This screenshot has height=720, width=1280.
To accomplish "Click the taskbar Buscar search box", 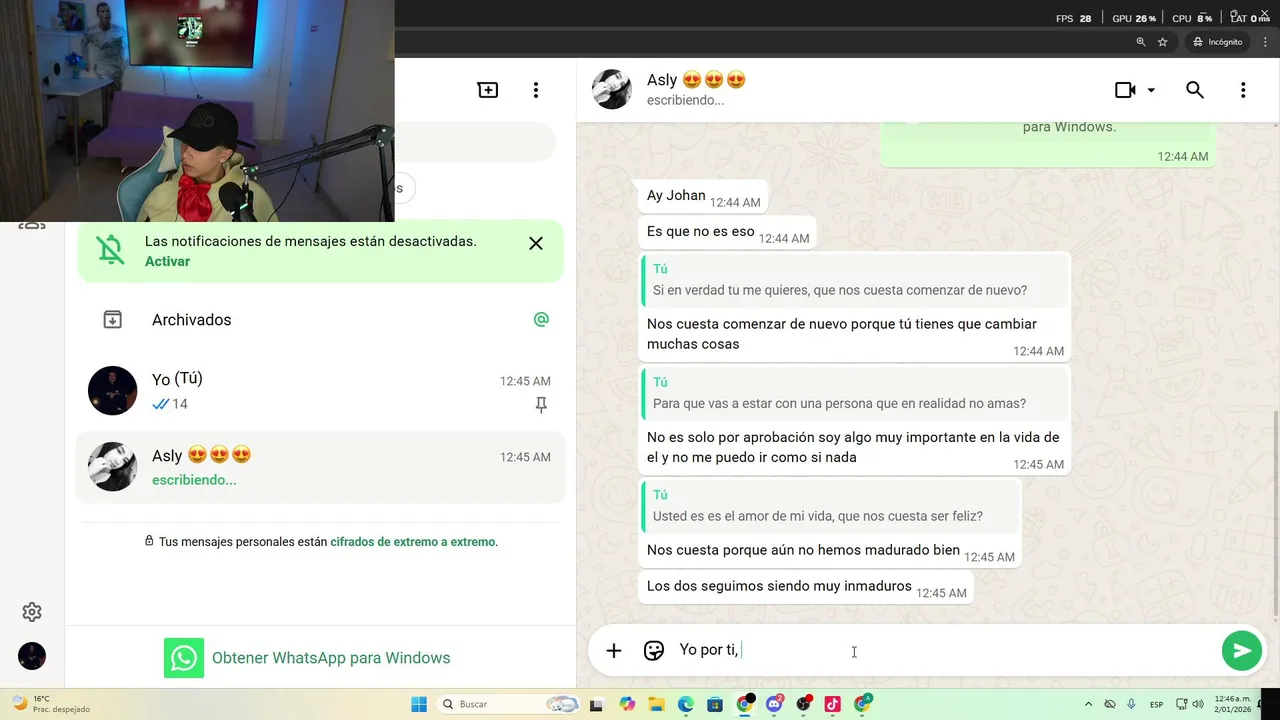I will 509,704.
